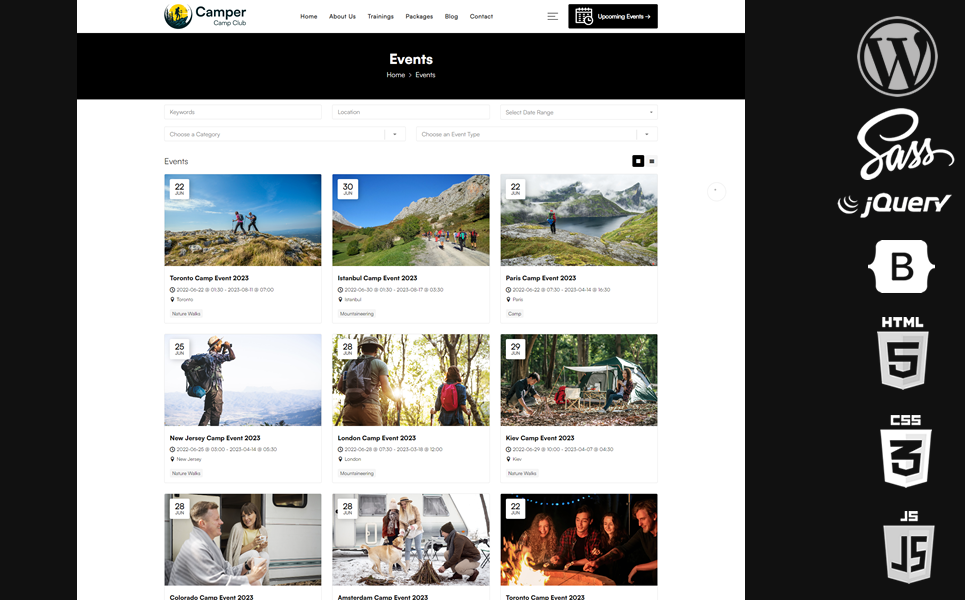Click the WordPress logo icon

click(897, 57)
